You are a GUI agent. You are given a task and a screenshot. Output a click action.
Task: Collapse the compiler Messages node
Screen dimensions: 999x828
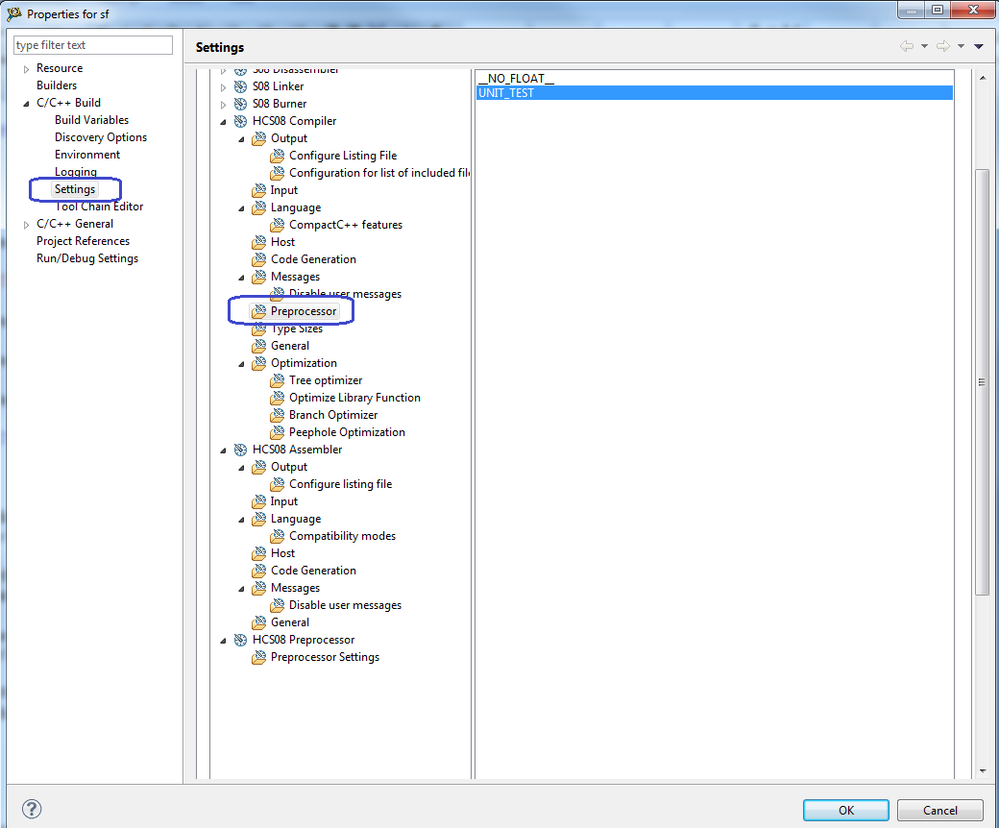[241, 277]
